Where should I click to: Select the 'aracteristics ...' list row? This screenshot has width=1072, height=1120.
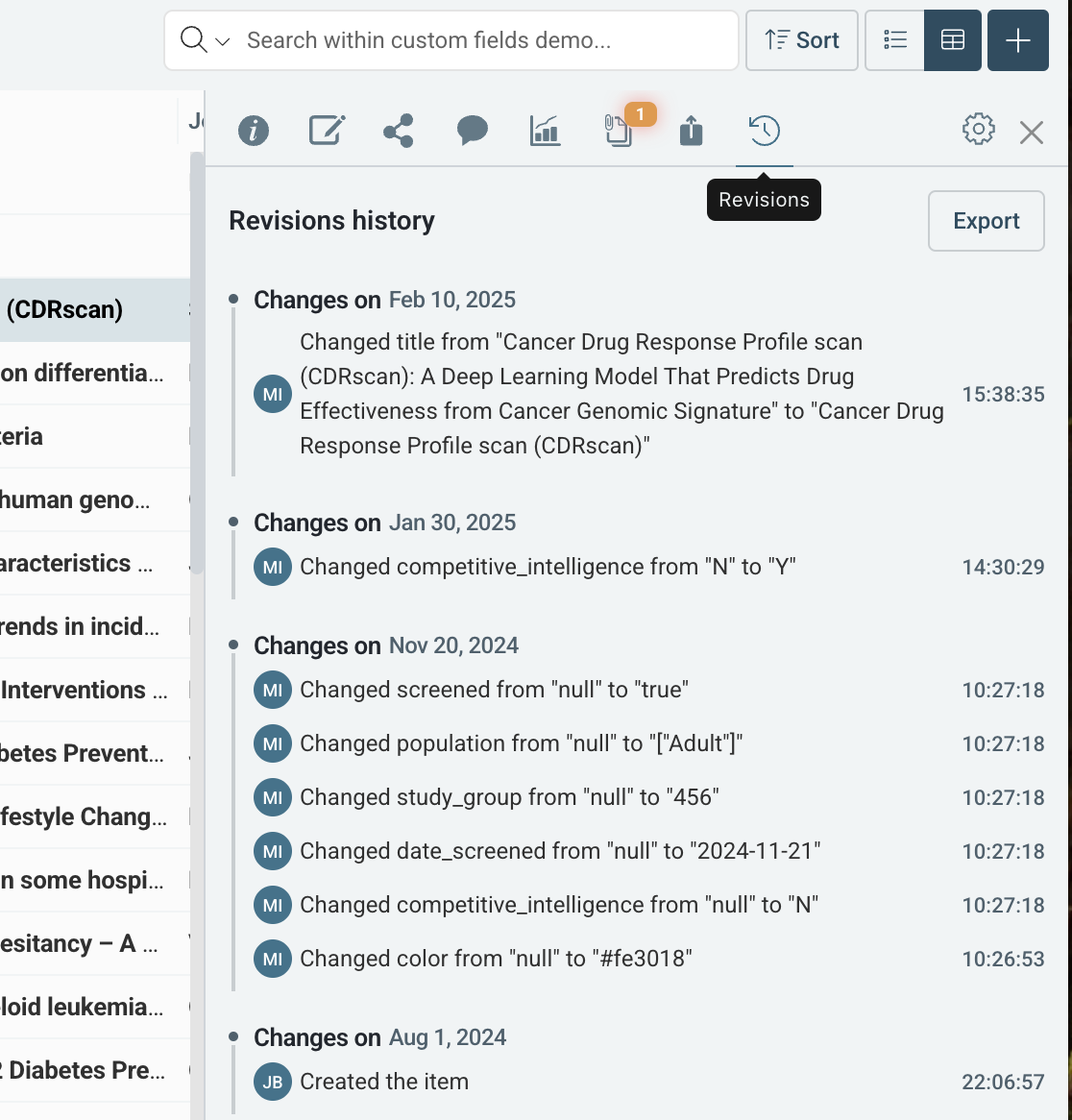95,564
